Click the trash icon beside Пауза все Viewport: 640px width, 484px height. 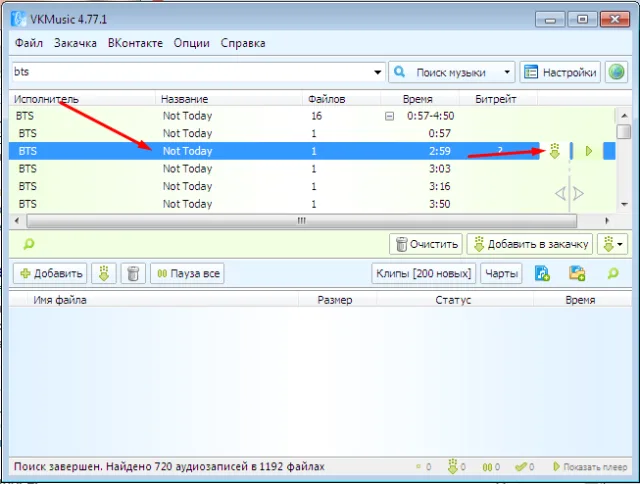tap(133, 273)
